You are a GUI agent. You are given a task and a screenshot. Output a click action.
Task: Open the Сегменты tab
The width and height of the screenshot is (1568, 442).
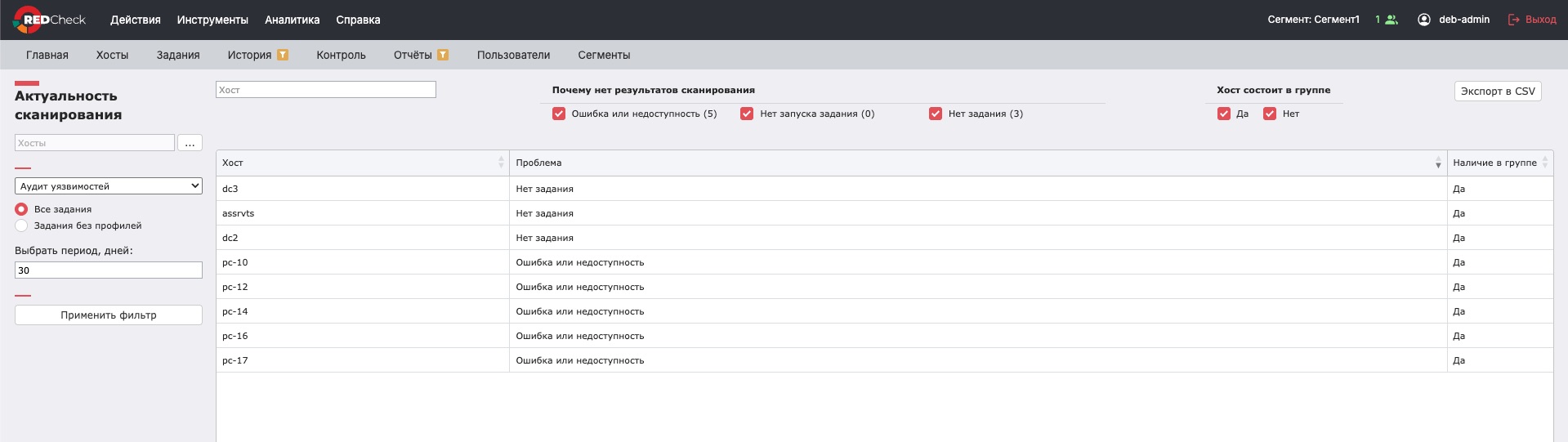point(604,55)
